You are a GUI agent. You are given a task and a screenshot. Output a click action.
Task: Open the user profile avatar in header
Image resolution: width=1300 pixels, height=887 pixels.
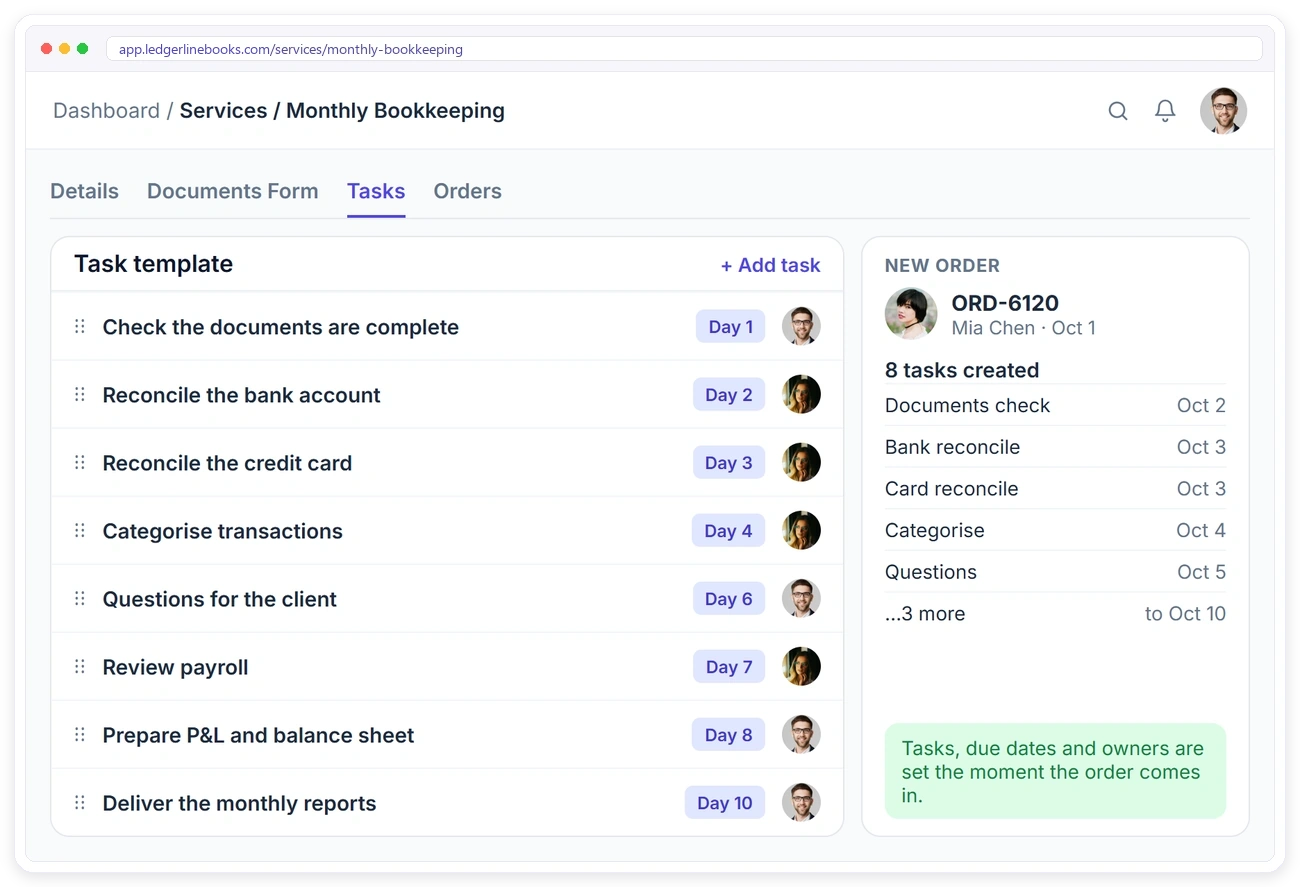pos(1223,111)
